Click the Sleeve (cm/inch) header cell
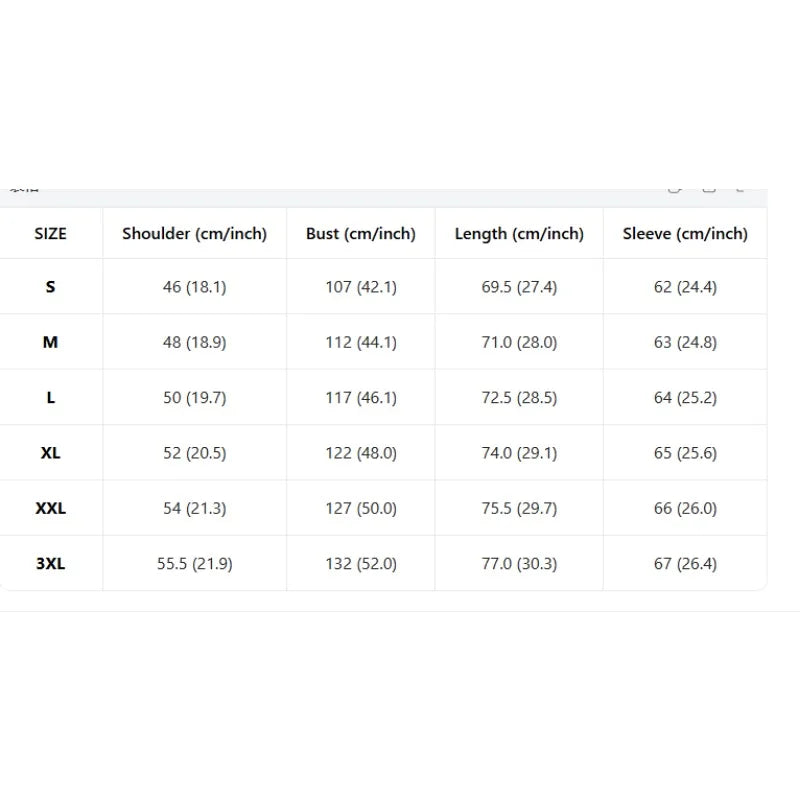The image size is (800, 800). coord(685,233)
